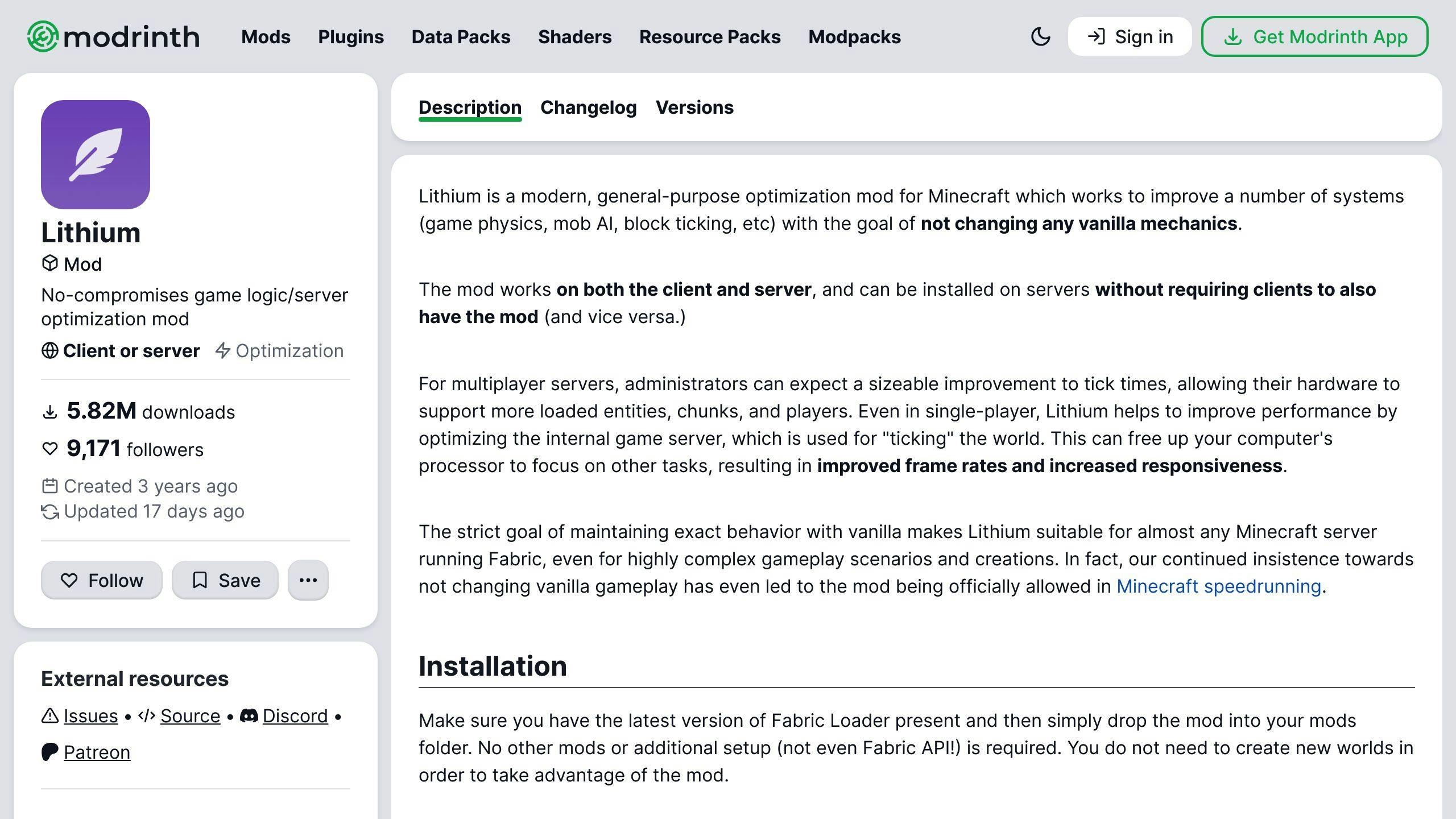Image resolution: width=1456 pixels, height=819 pixels.
Task: Open the Patreon link
Action: tap(97, 752)
